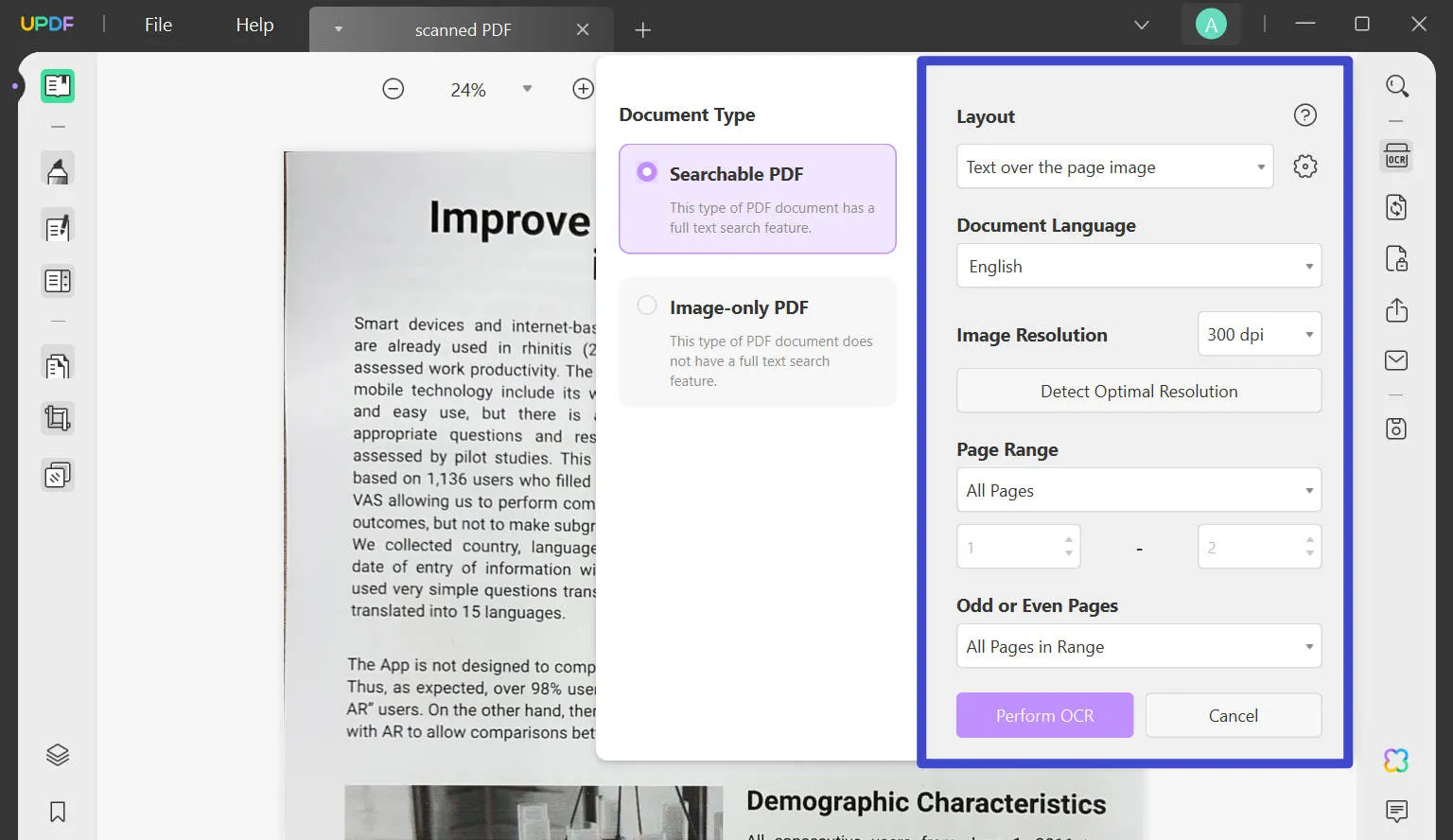1453x840 pixels.
Task: Open the UPDF AI assistant
Action: tap(1396, 760)
